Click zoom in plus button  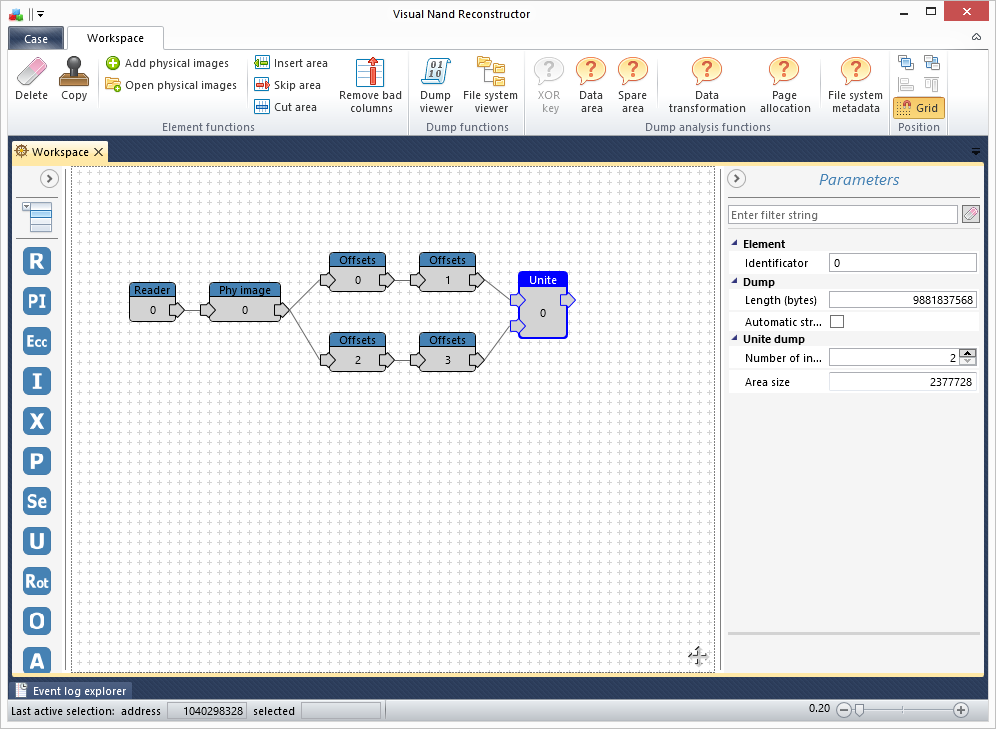pyautogui.click(x=961, y=710)
